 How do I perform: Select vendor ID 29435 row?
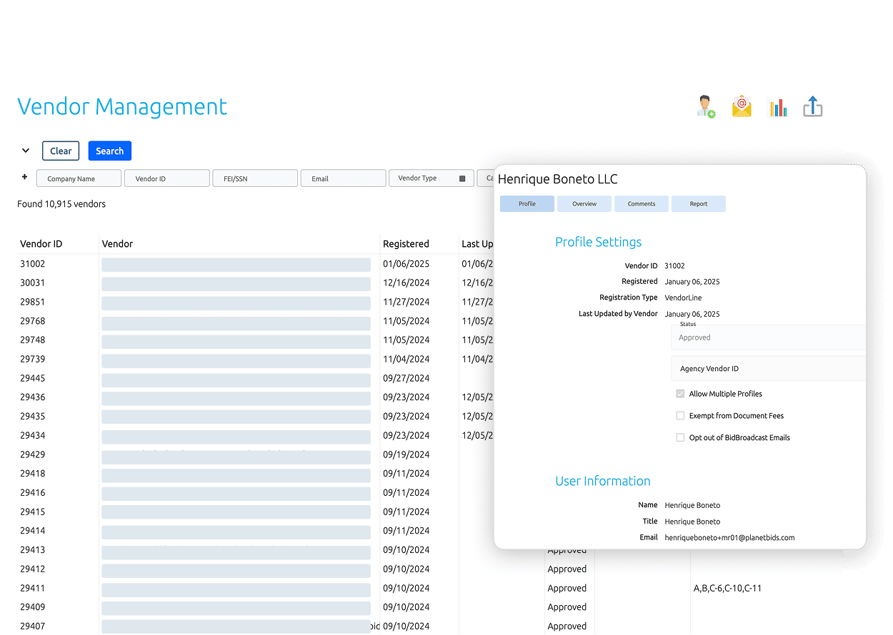[x=32, y=416]
